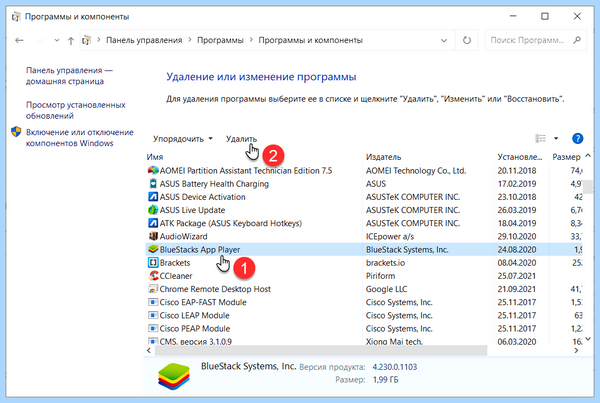
Task: Click the AudioWizard program icon
Action: tap(153, 236)
